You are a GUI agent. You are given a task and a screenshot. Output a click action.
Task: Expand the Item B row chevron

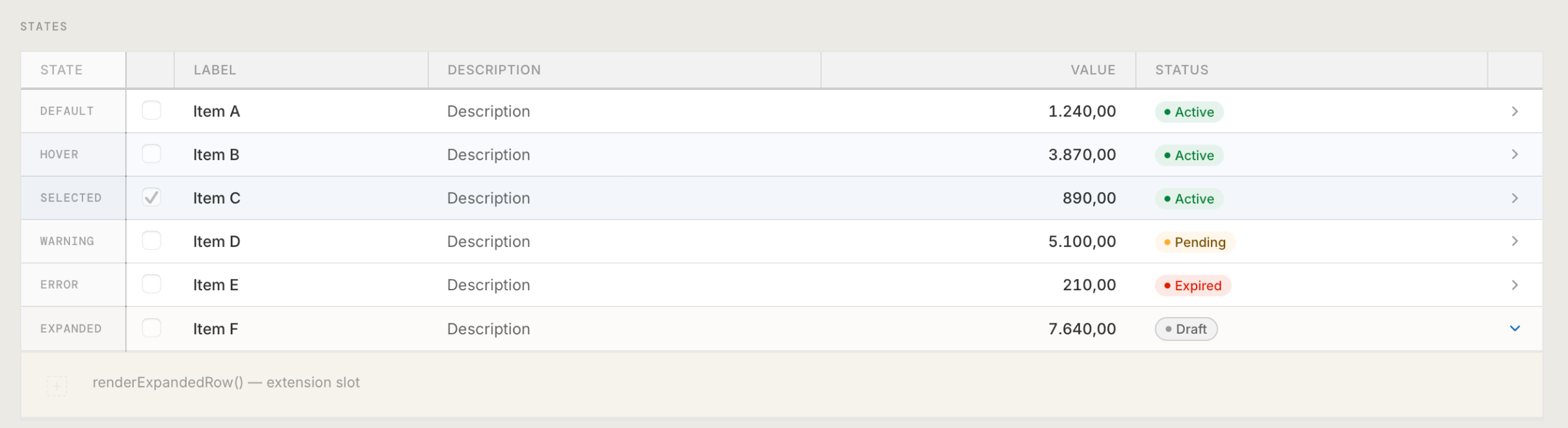coord(1514,154)
